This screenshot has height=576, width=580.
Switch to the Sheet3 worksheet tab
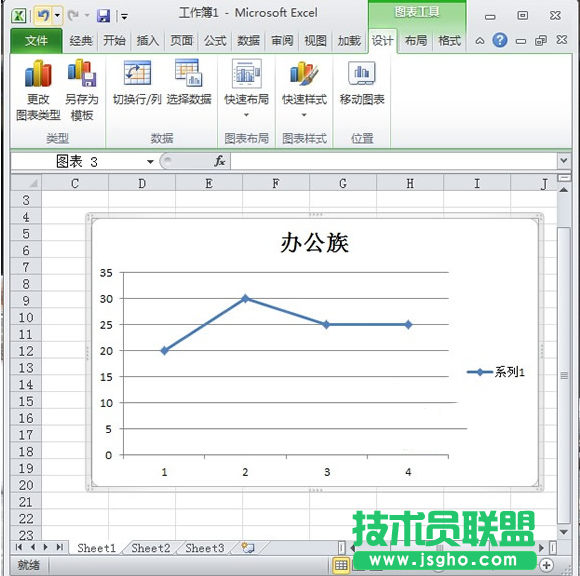[x=205, y=548]
